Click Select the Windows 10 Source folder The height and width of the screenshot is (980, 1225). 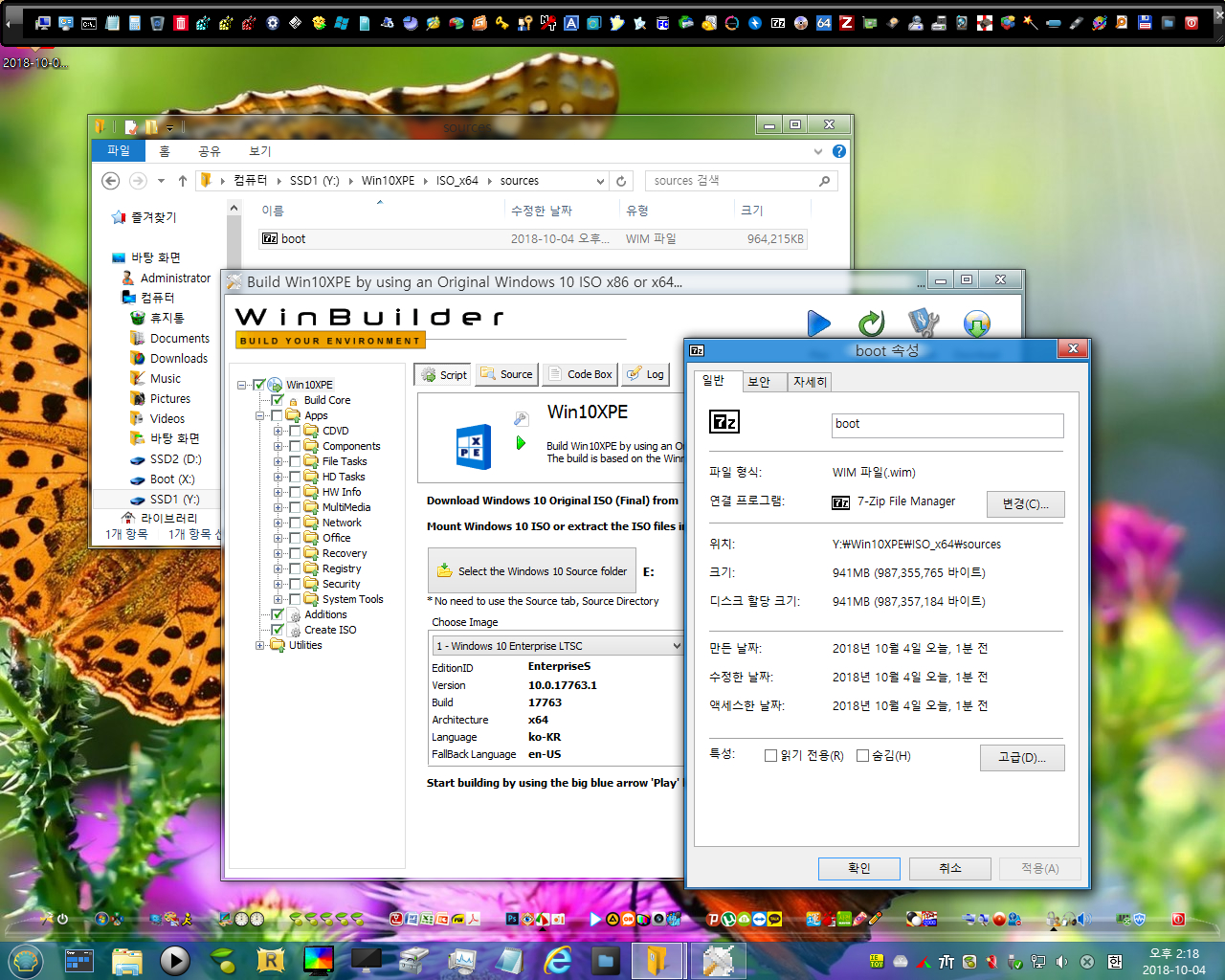click(x=532, y=571)
